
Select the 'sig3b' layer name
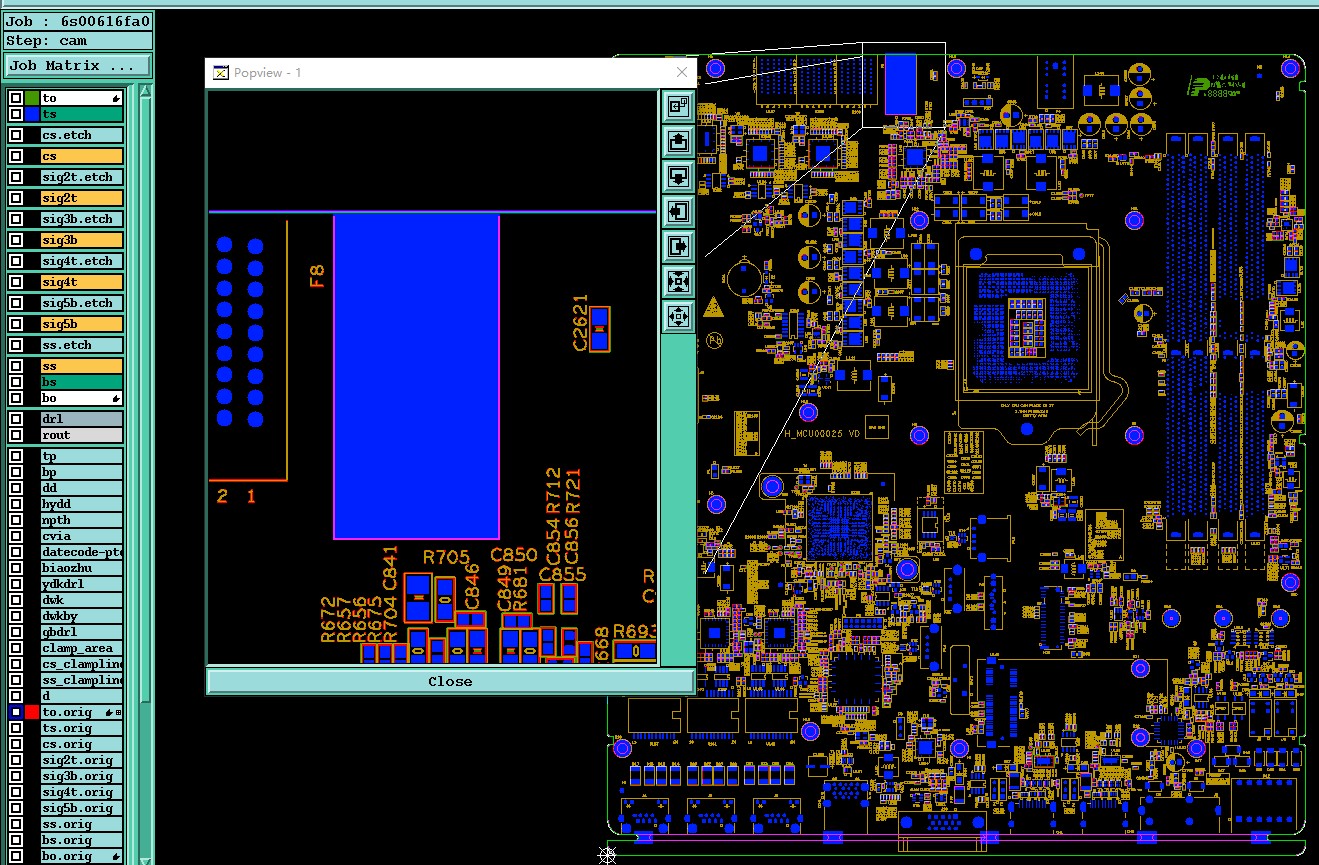pos(82,240)
